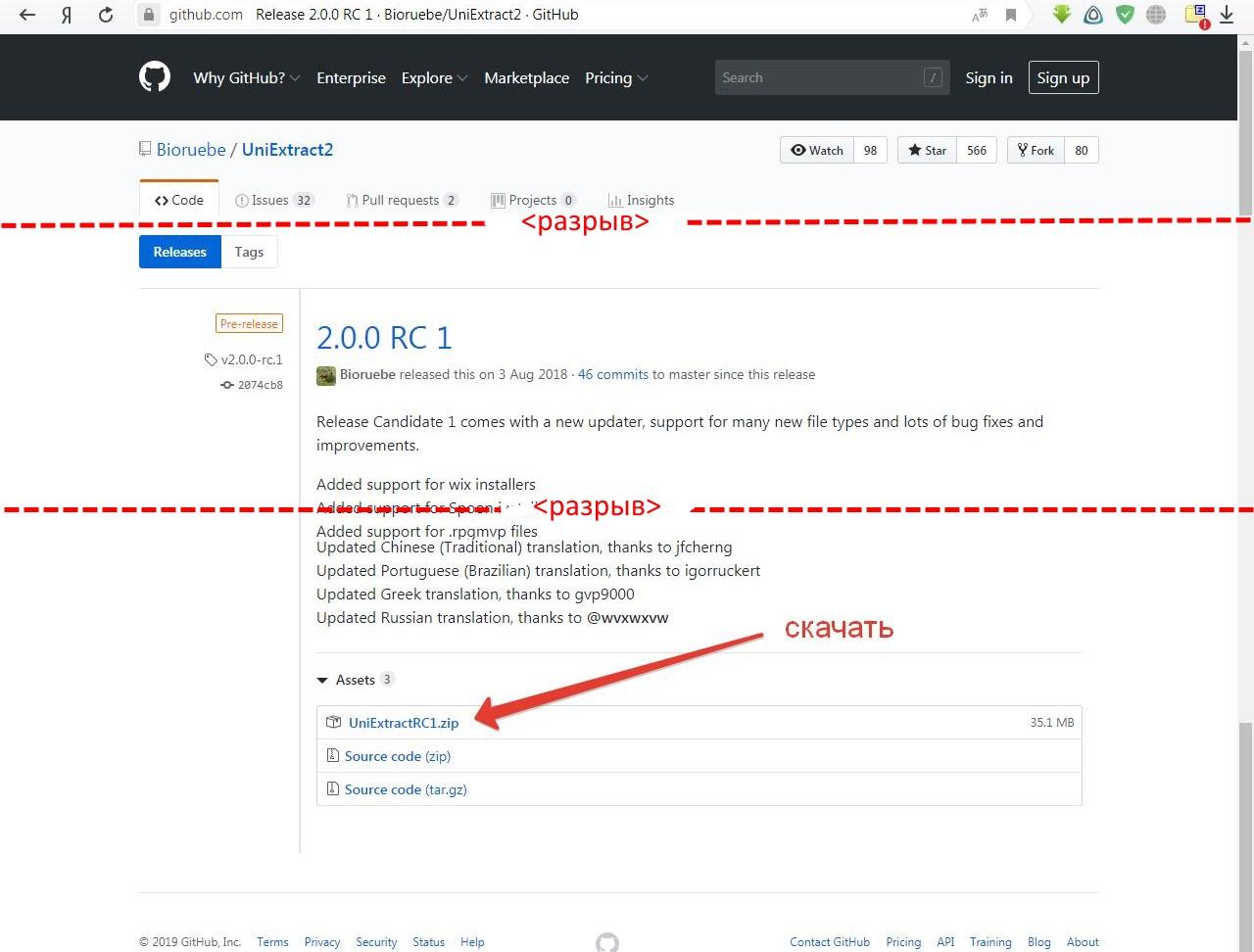Click the Bioruebe avatar next to release info
1254x952 pixels.
point(326,375)
